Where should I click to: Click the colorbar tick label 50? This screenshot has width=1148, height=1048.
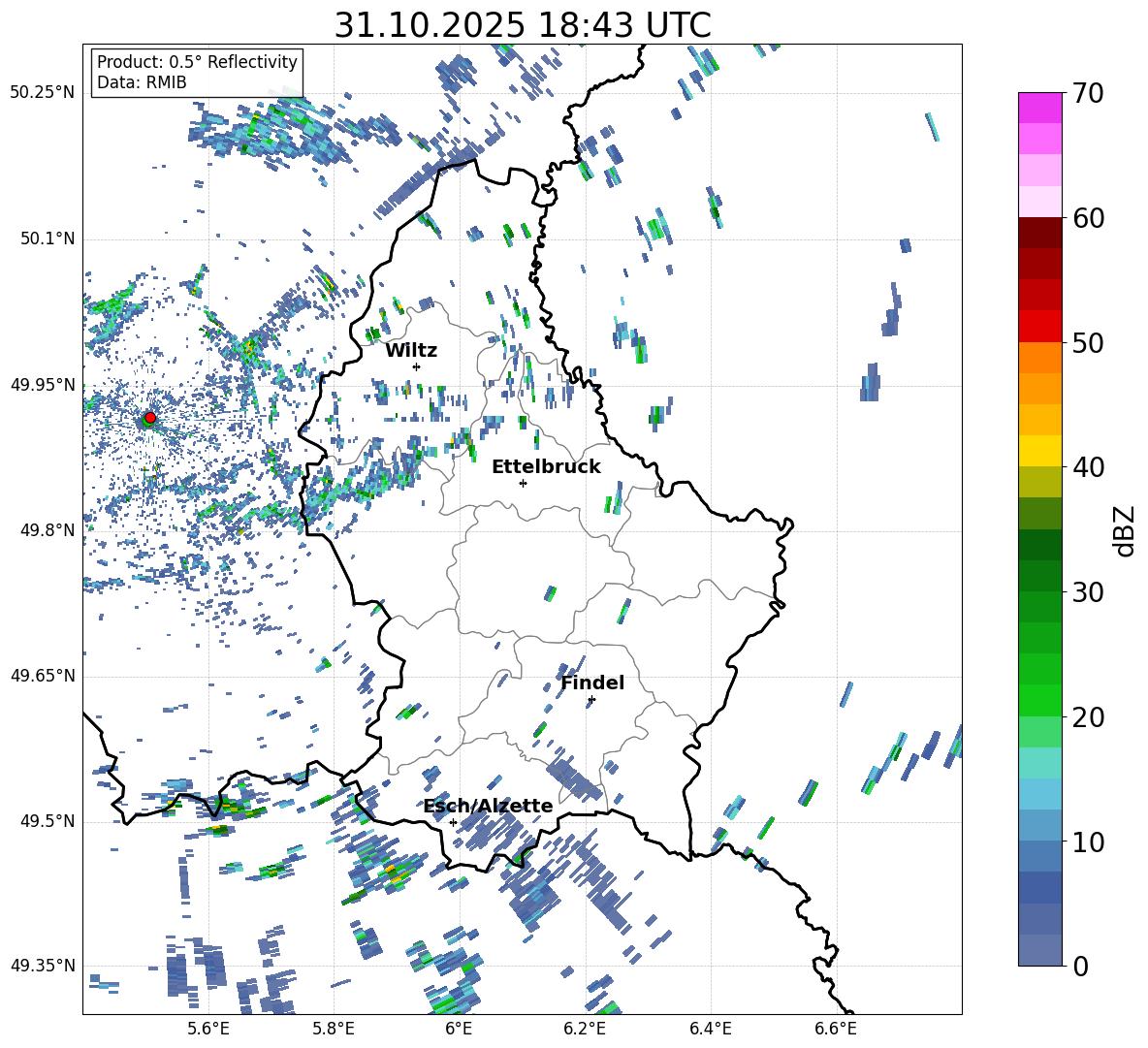pyautogui.click(x=1088, y=343)
